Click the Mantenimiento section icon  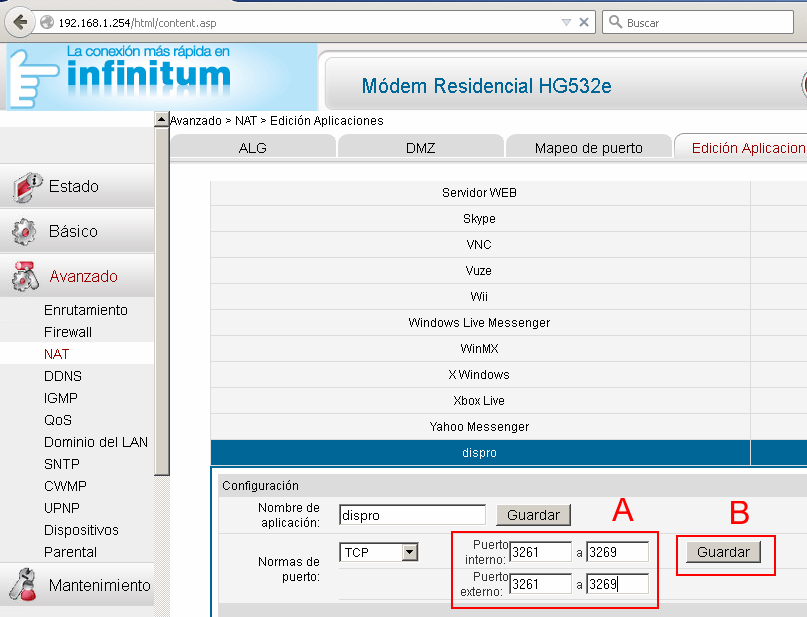point(24,586)
